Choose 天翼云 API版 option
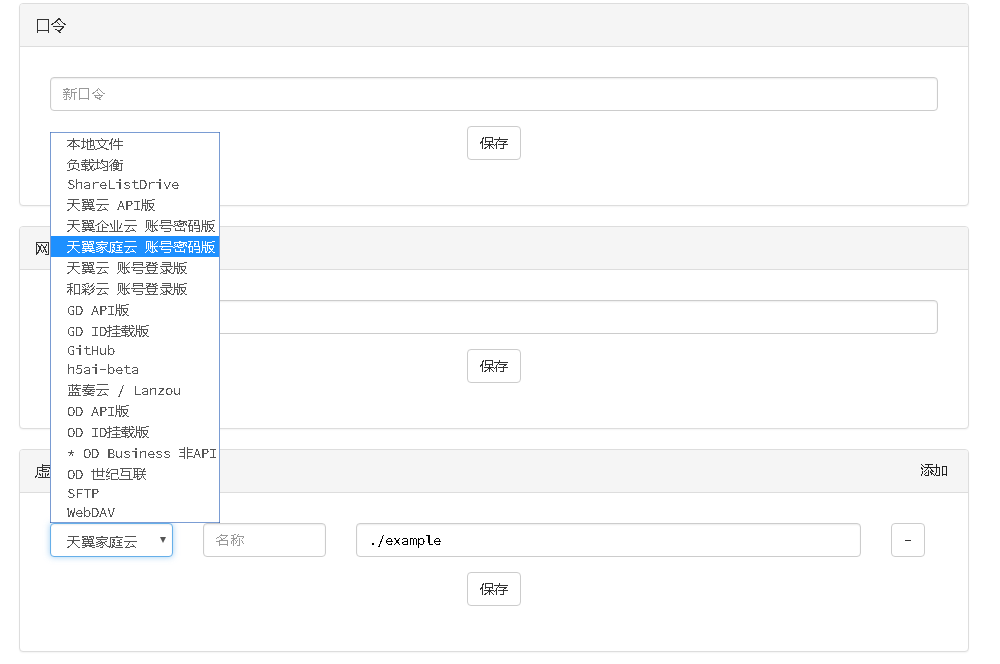Screen dimensions: 1000x664 [x=135, y=205]
